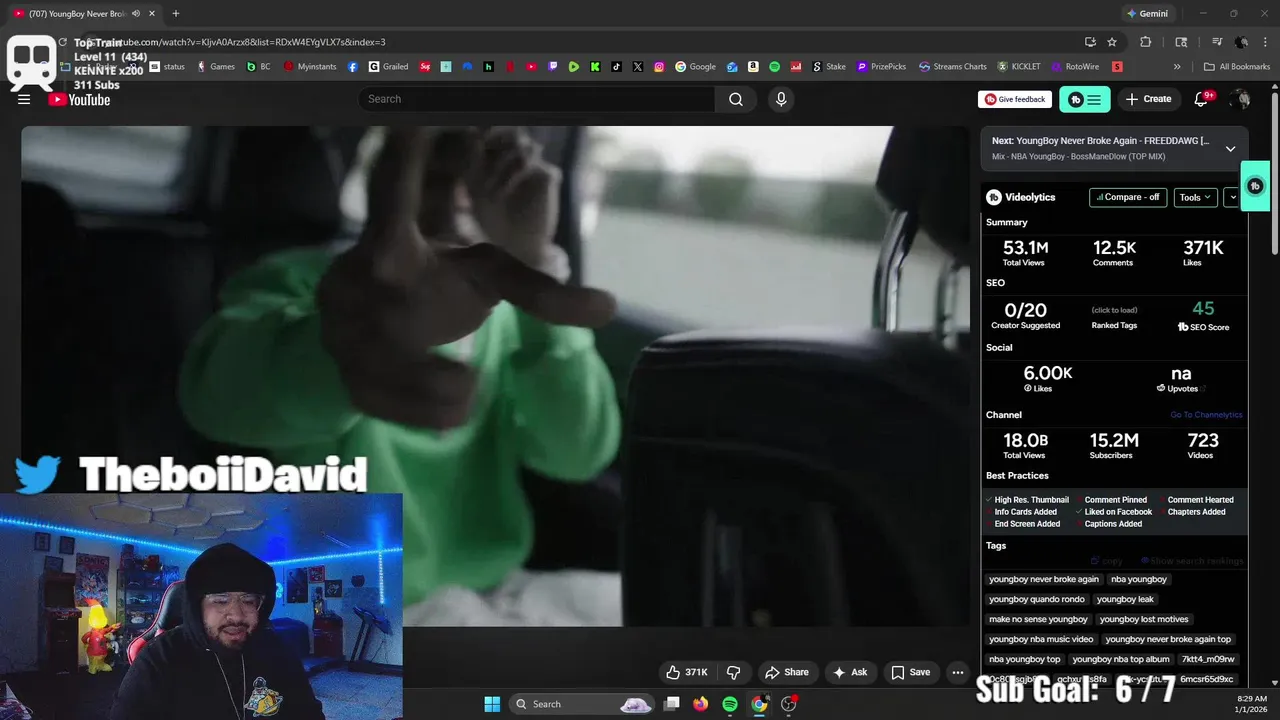
Task: Dislike the video with thumbs down
Action: coord(733,672)
